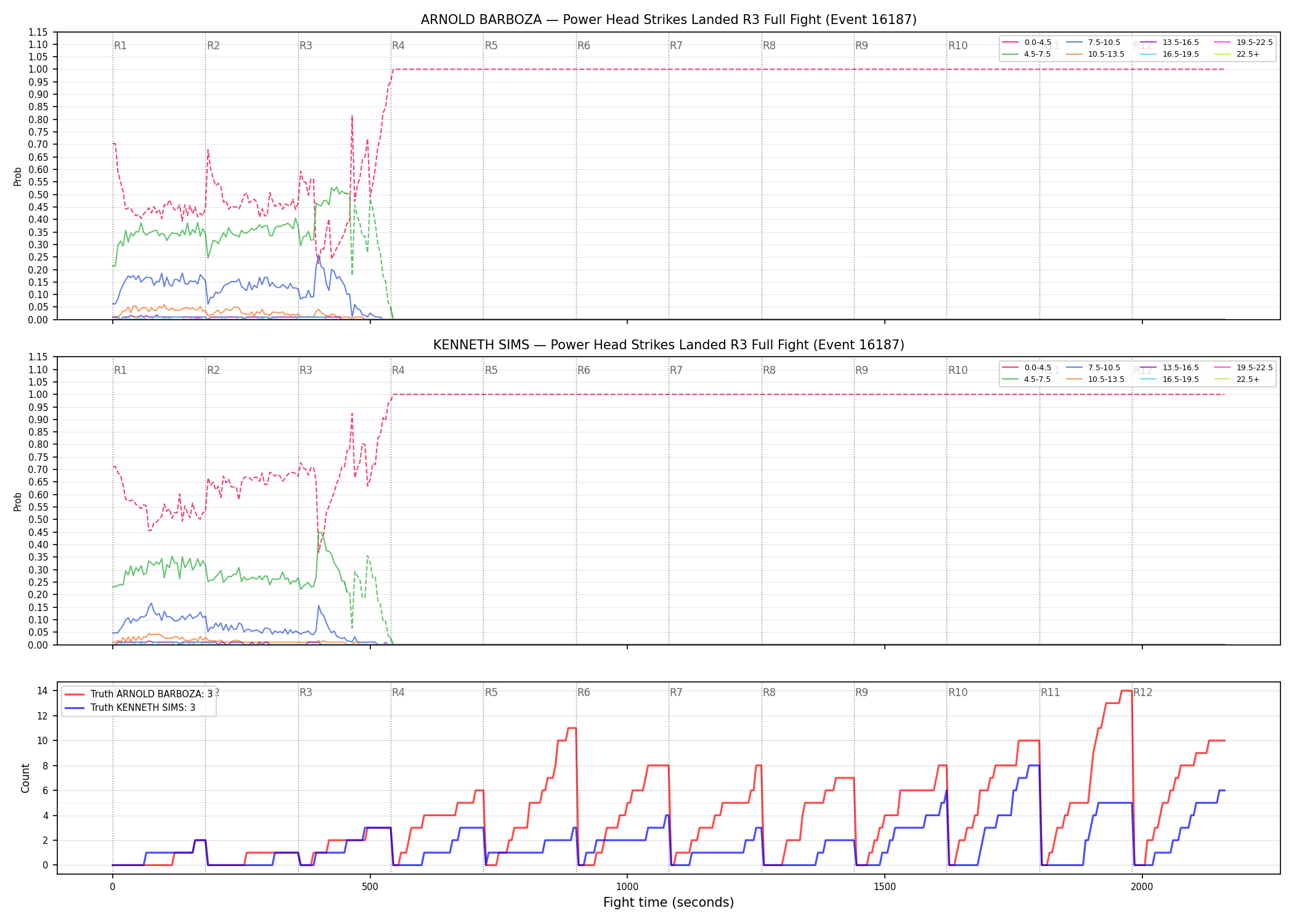Screen dimensions: 1294x924
Task: Click Count axis tick label 12
Action: pyautogui.click(x=43, y=716)
